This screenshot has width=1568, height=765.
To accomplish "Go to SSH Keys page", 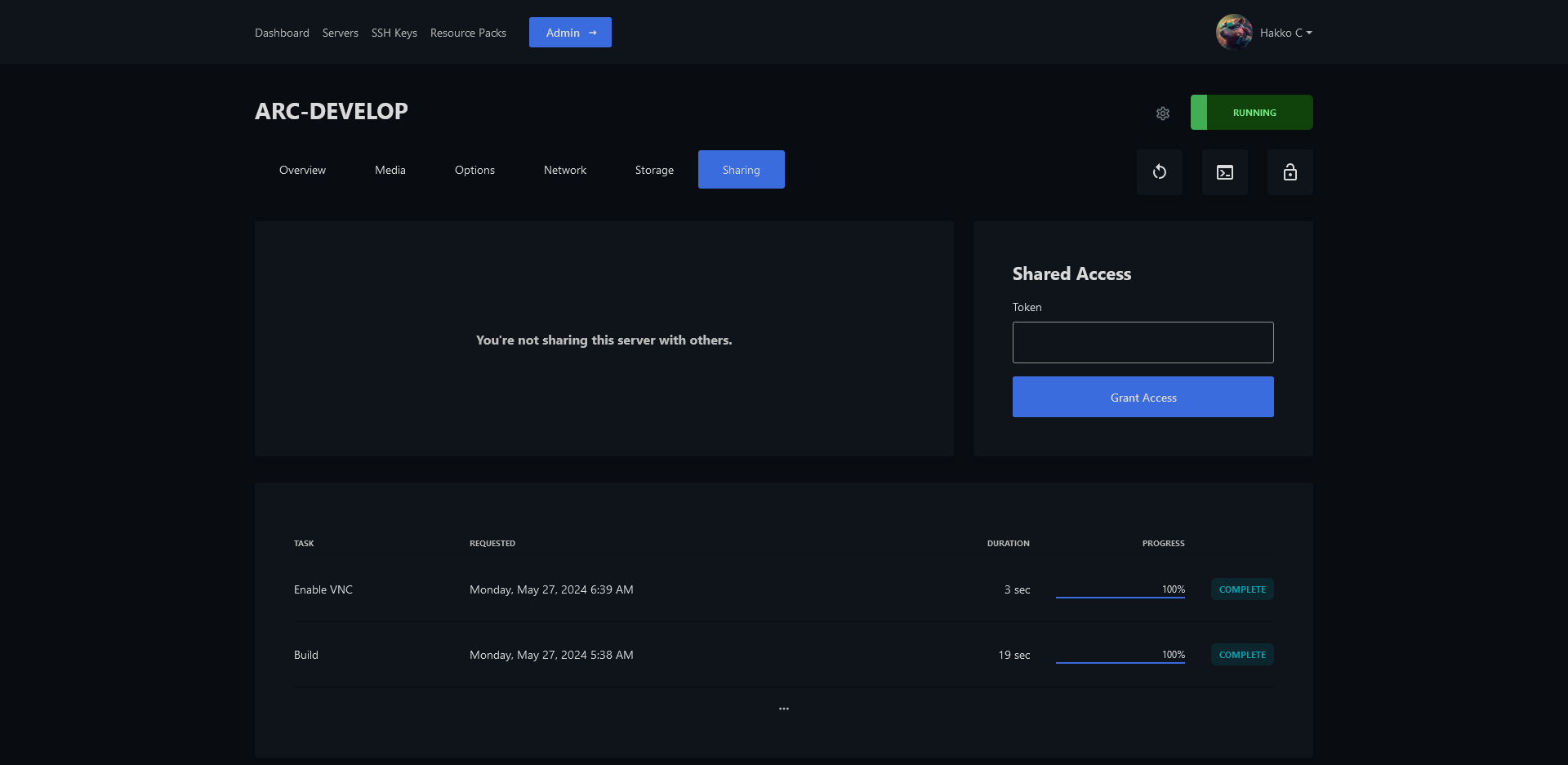I will pos(394,33).
